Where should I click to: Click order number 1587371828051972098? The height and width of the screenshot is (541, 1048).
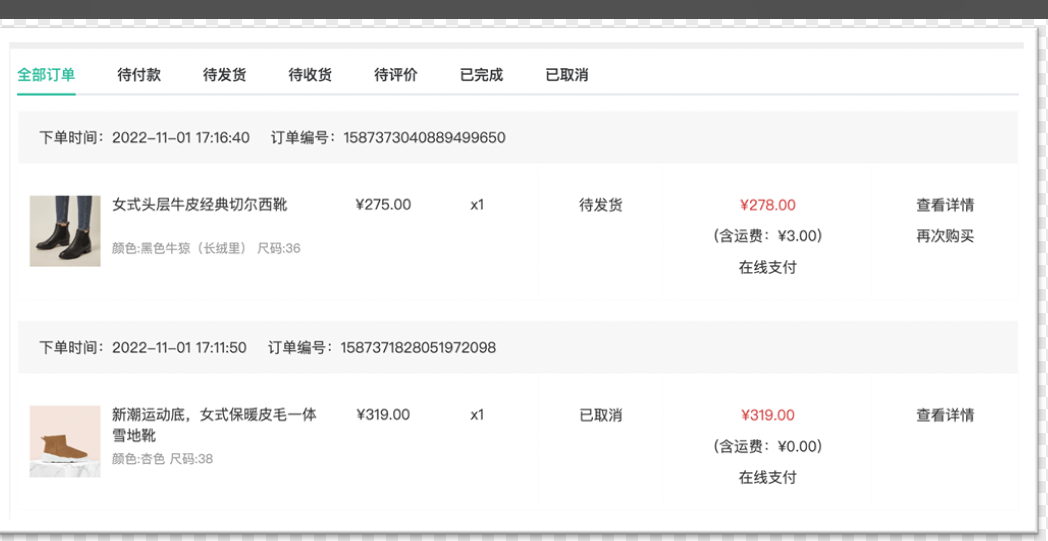[418, 348]
